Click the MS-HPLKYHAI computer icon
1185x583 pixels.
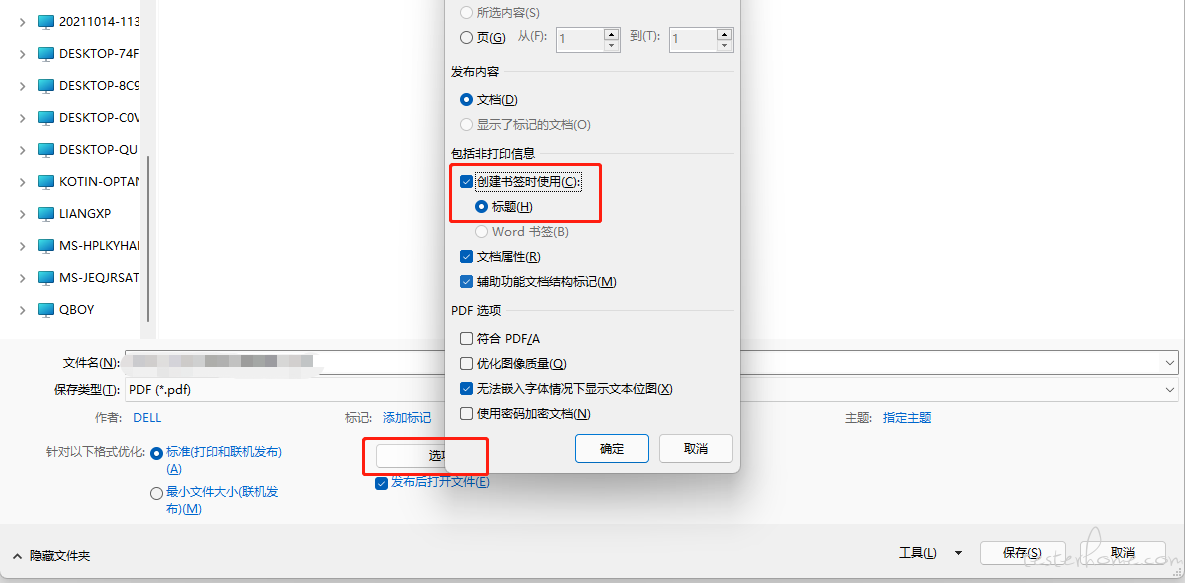[46, 246]
